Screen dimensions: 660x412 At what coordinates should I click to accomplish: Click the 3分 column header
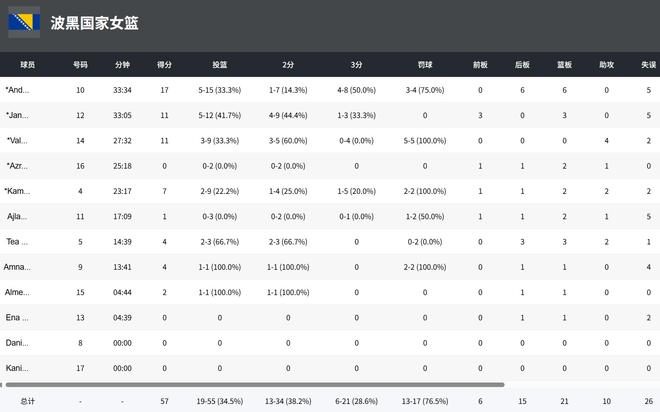pos(357,65)
